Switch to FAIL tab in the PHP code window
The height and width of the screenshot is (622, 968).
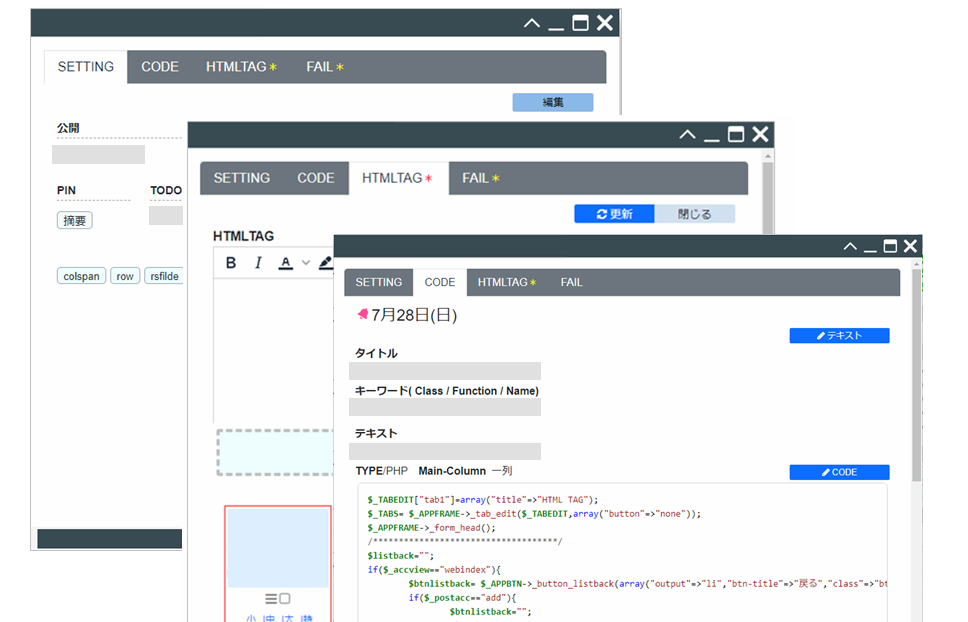[x=571, y=282]
